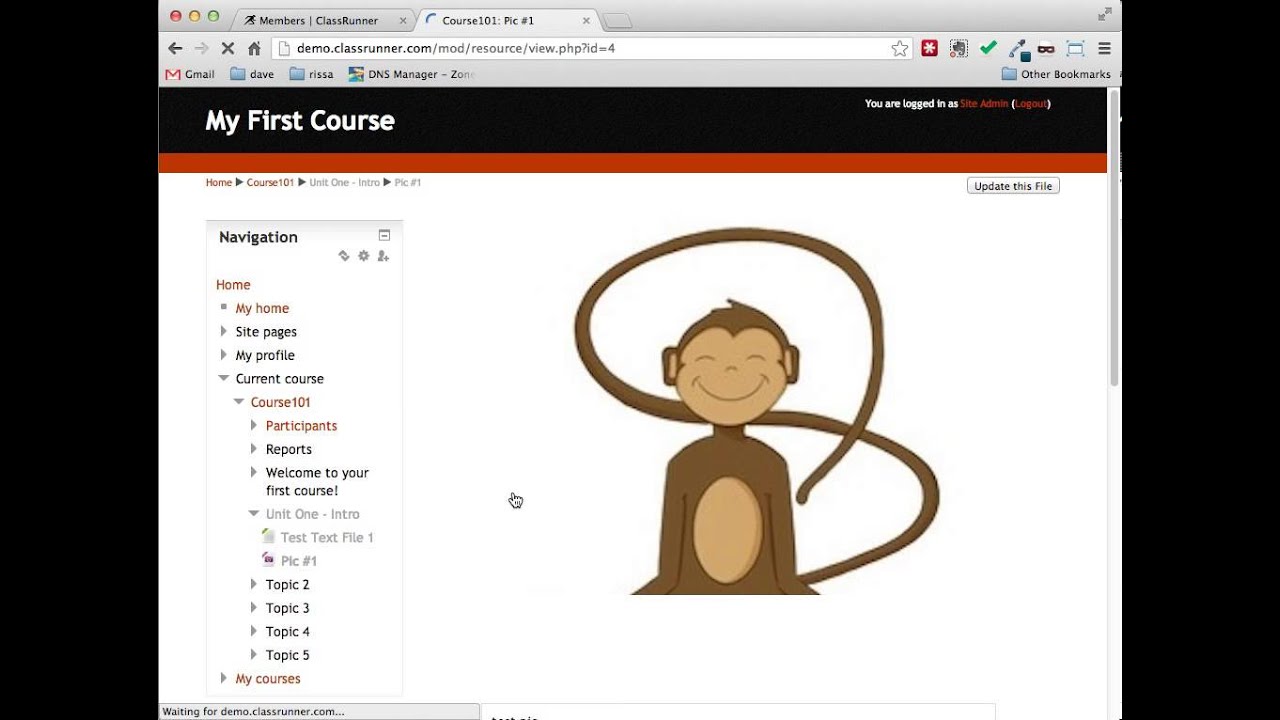Open Participants in navigation tree
This screenshot has width=1280, height=720.
[301, 426]
